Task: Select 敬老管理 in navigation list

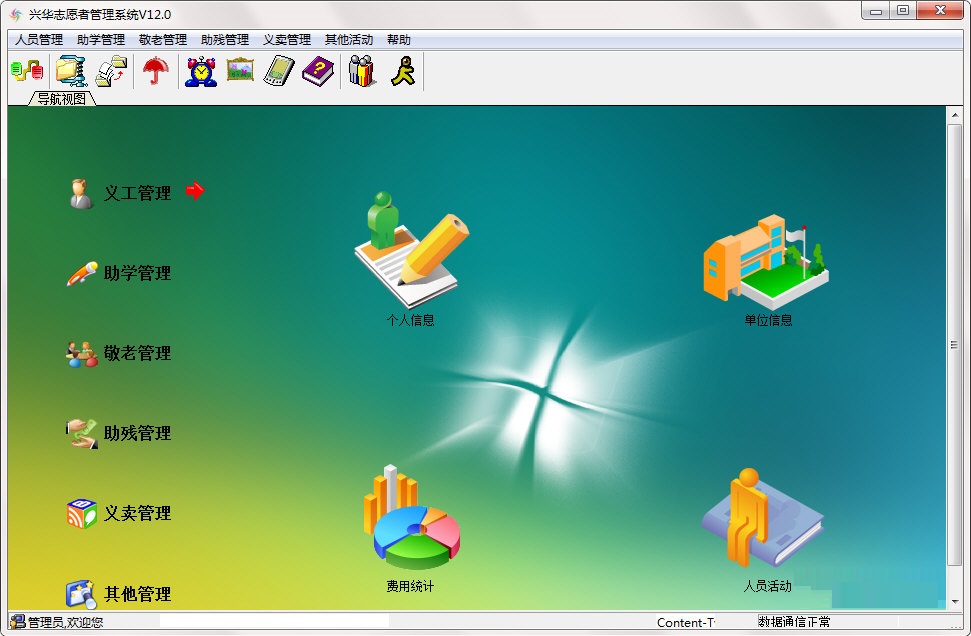Action: 137,354
